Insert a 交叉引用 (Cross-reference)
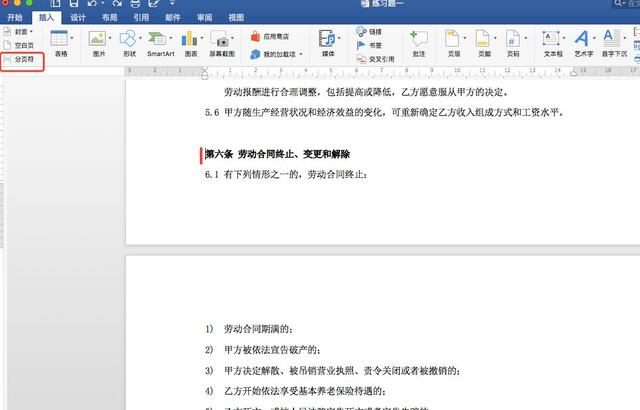This screenshot has width=640, height=410. [375, 59]
